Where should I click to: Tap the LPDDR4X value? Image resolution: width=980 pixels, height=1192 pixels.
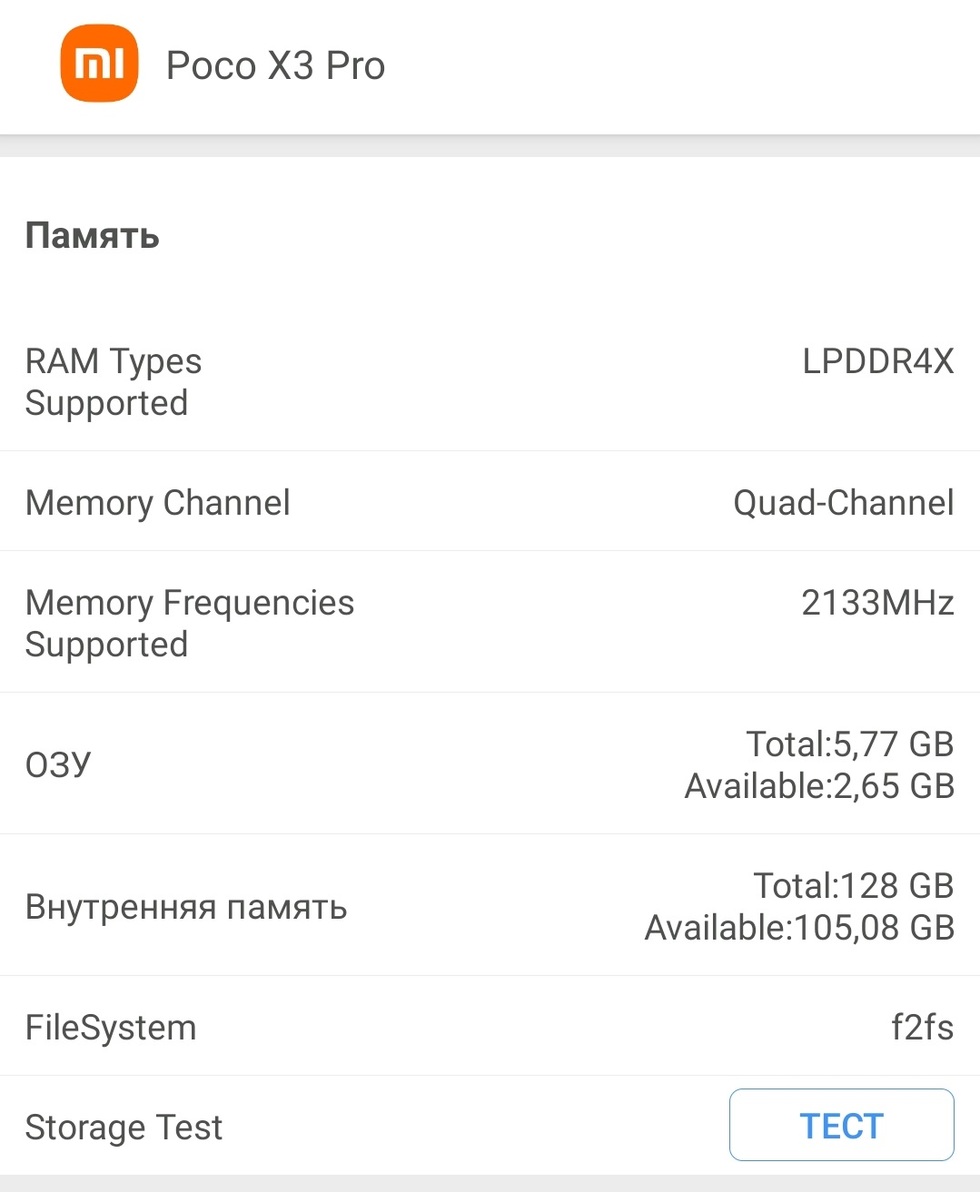click(x=878, y=362)
